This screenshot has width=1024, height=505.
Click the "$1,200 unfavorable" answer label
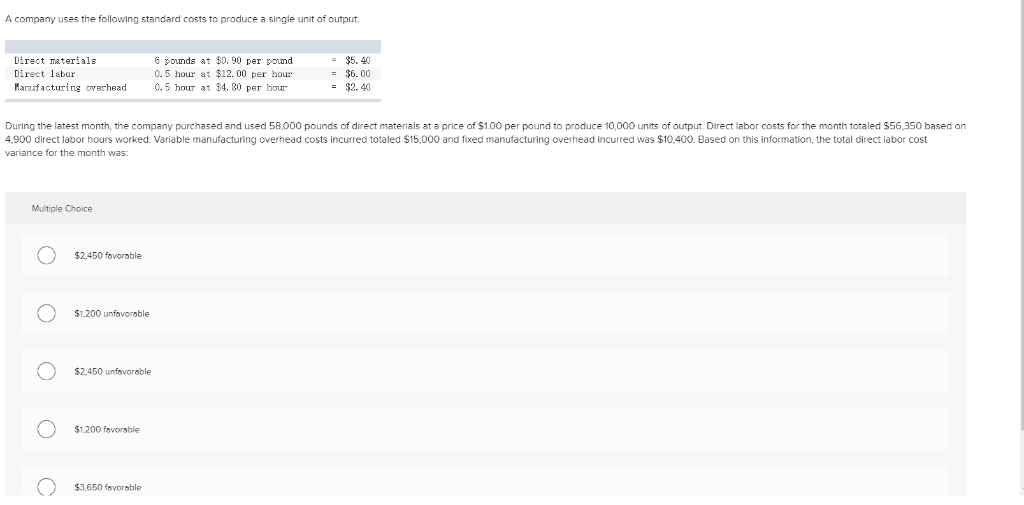(112, 314)
